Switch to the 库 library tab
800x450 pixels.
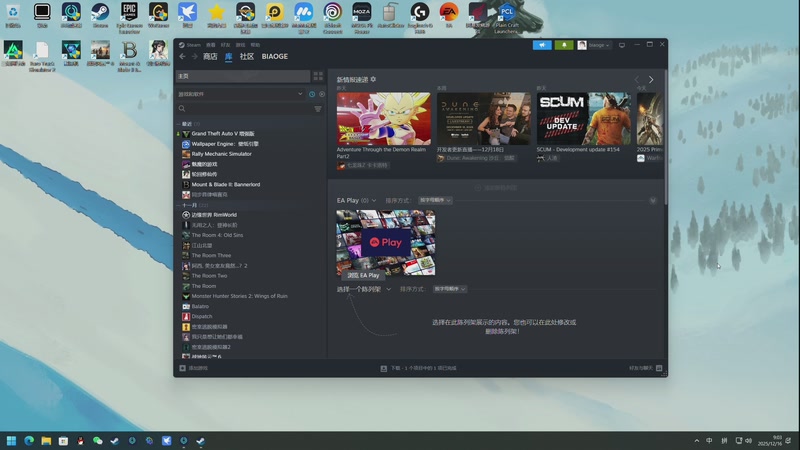(229, 57)
